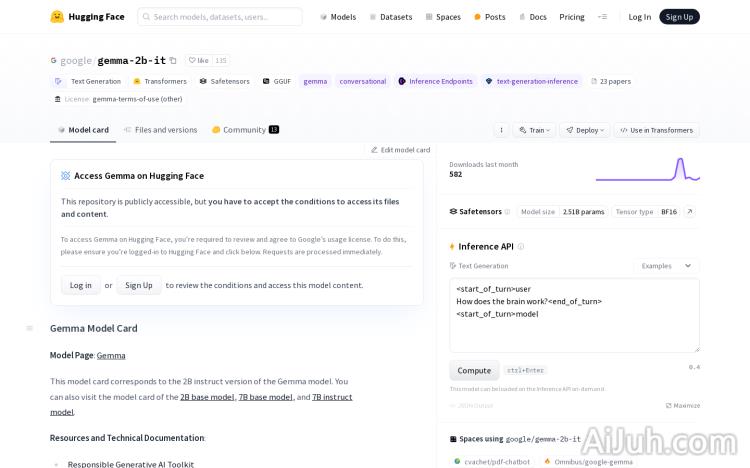
Task: Open the extra navigation menu icon
Action: [602, 17]
